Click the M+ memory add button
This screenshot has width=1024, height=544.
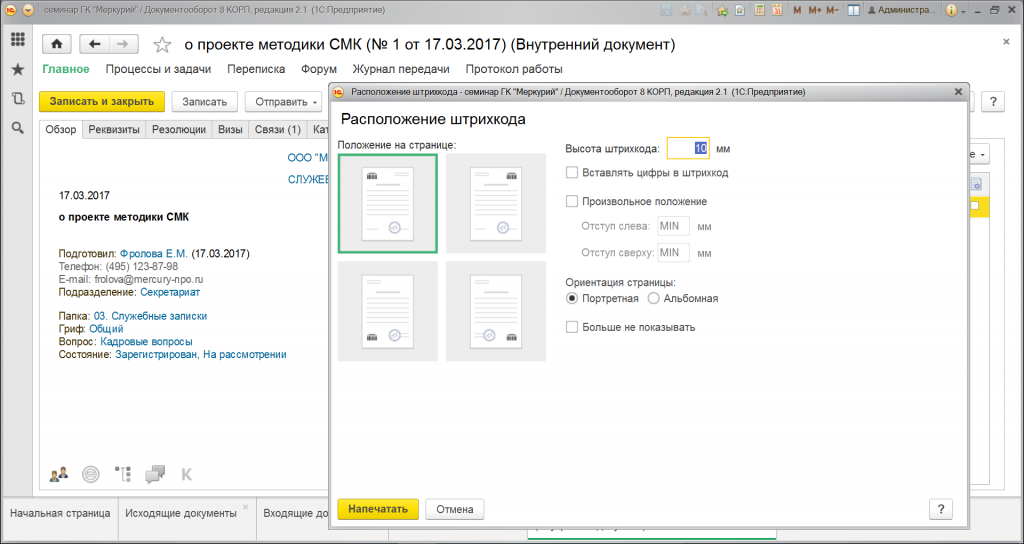click(x=814, y=10)
